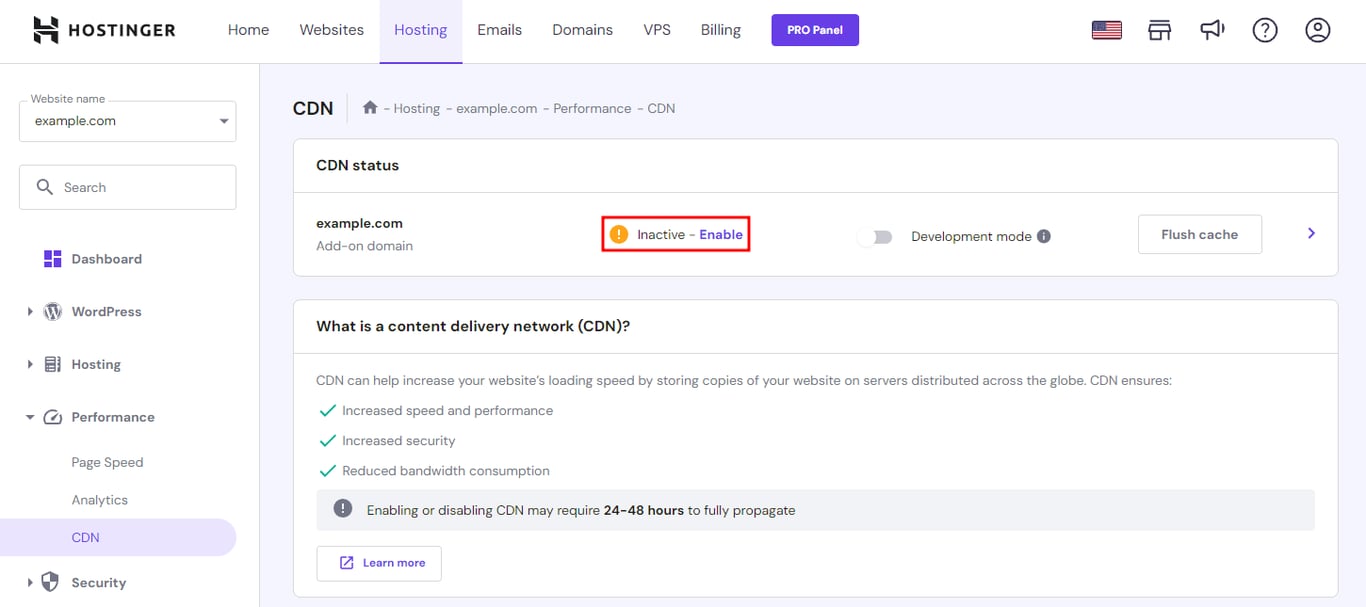Toggle Development mode on
The width and height of the screenshot is (1366, 607).
[875, 236]
